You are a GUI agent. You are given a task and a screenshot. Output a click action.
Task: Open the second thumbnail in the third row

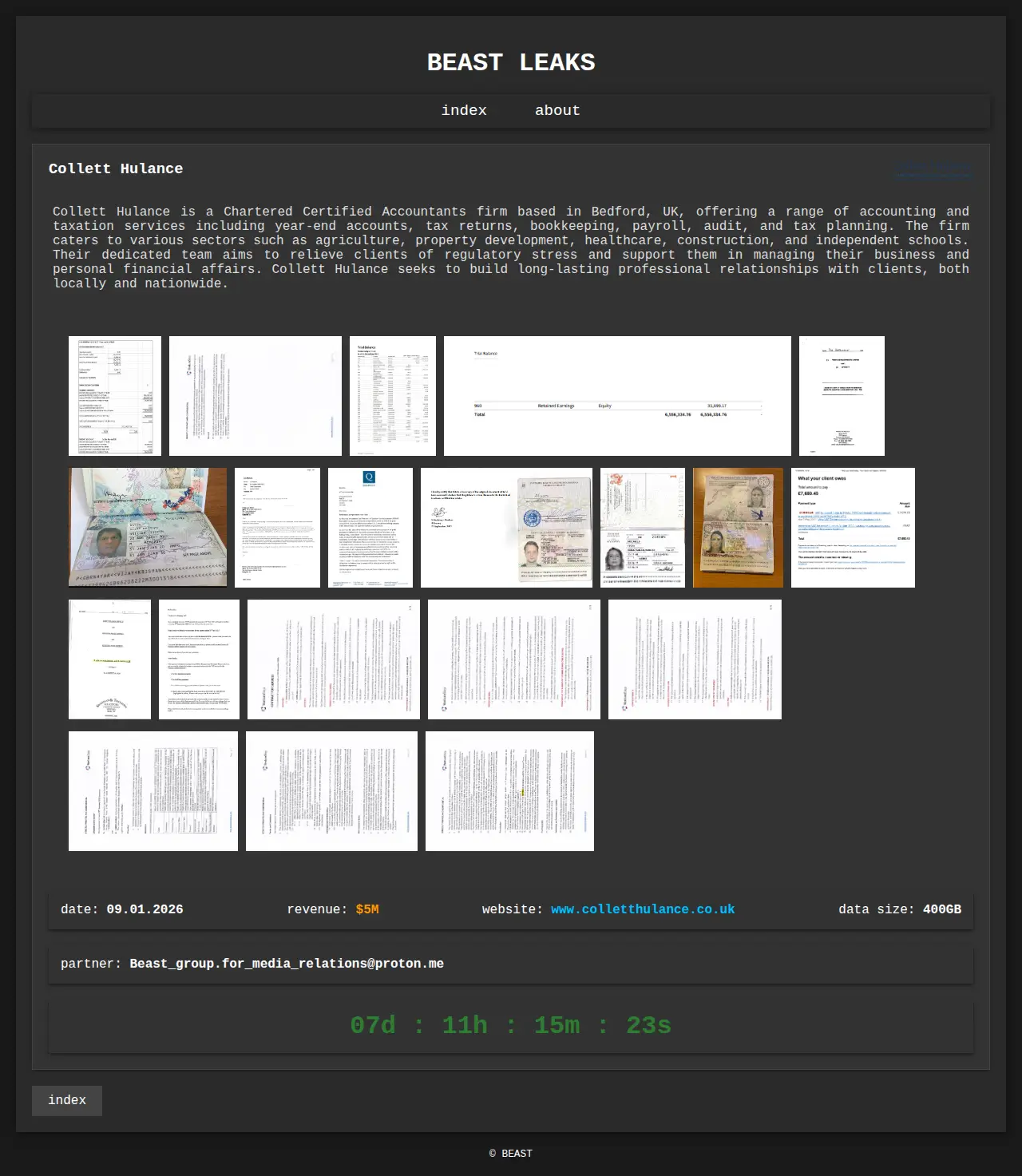199,659
